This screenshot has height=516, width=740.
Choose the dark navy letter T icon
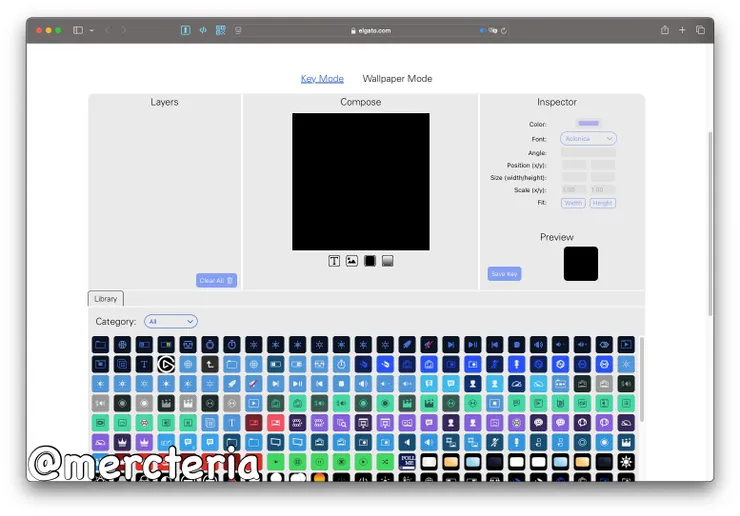(144, 364)
